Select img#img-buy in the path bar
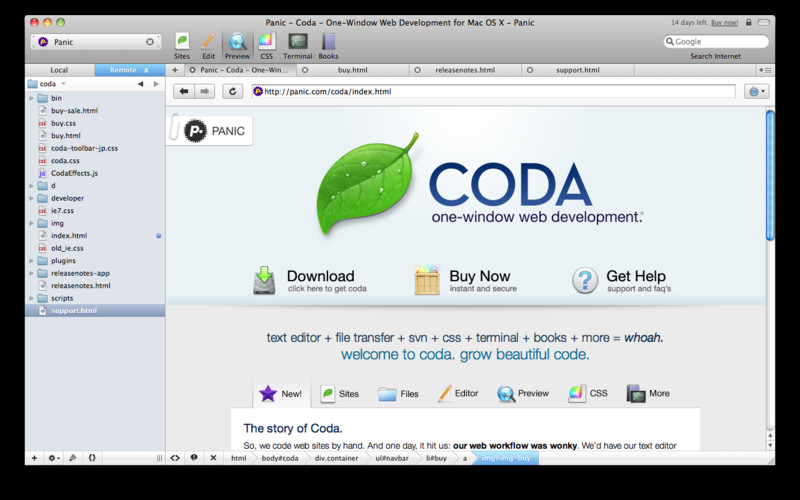Screen dimensions: 800x500 click(506, 458)
